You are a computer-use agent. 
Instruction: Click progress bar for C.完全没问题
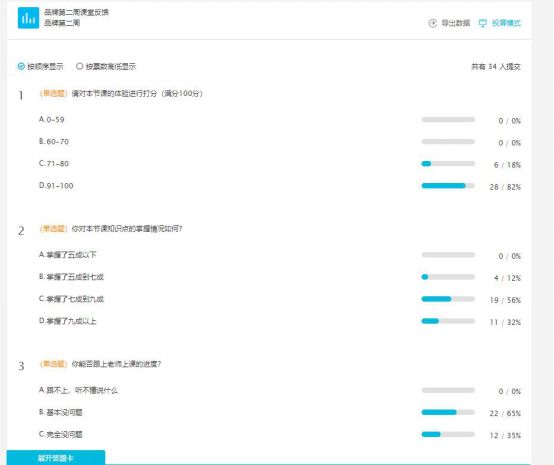pyautogui.click(x=448, y=435)
